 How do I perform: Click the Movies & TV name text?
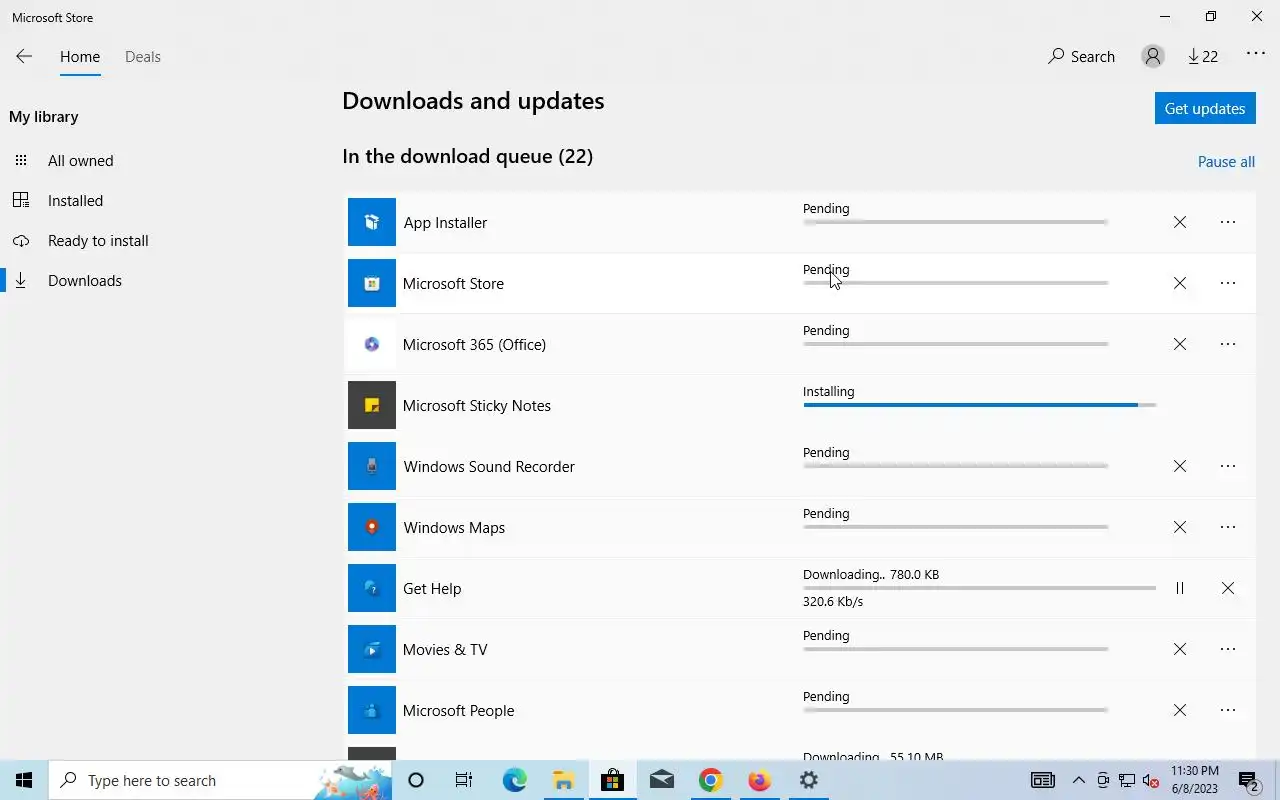tap(445, 650)
